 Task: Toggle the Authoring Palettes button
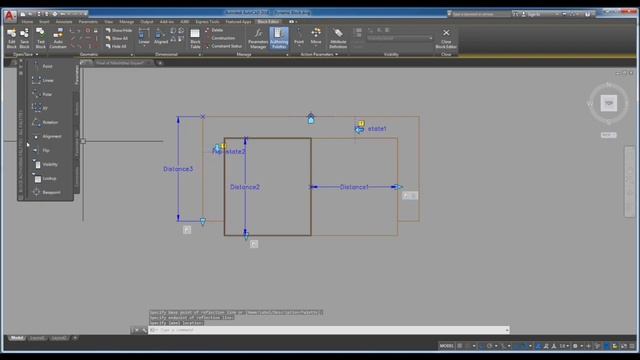tap(279, 38)
